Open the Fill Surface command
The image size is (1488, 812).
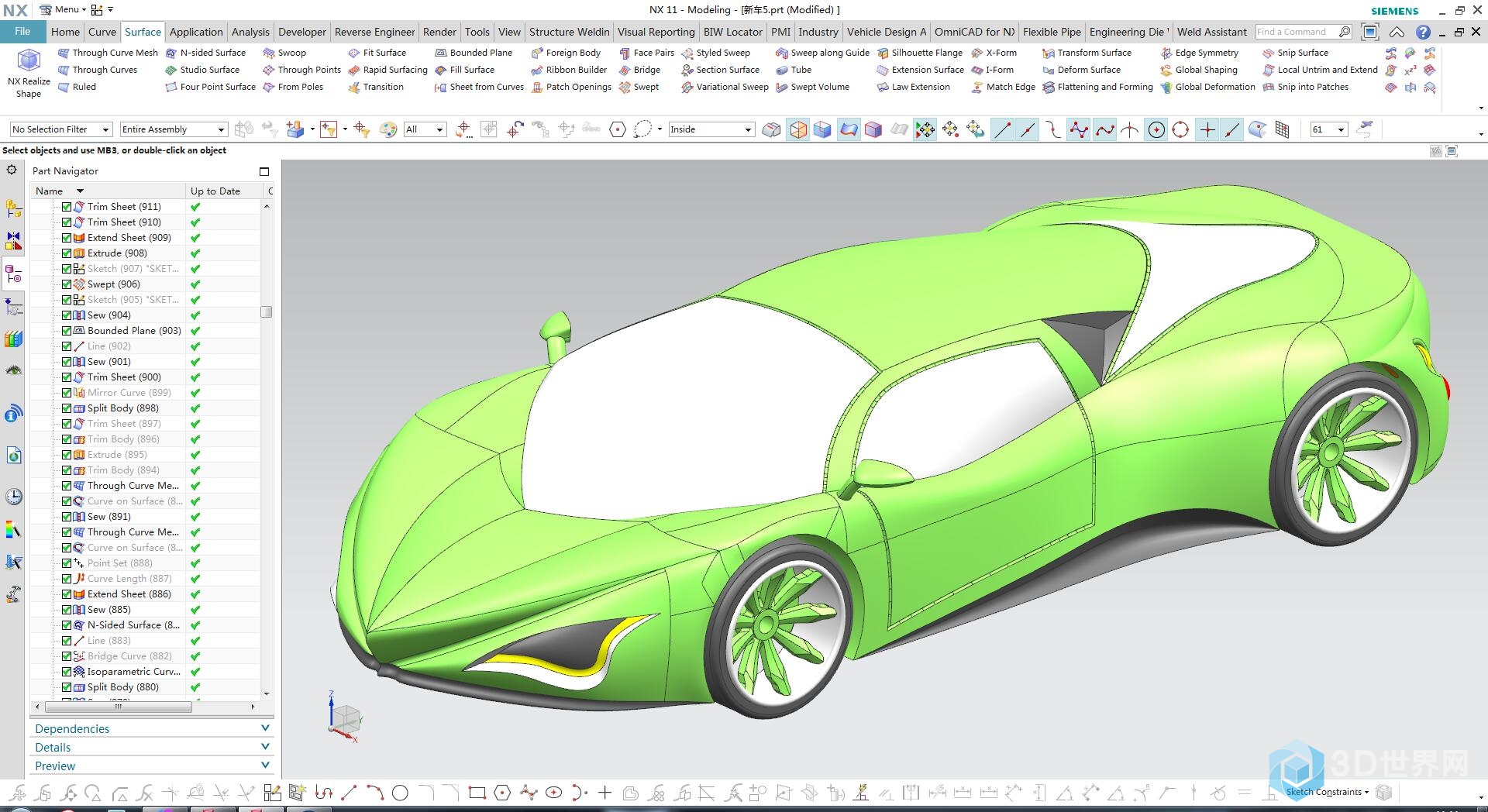point(464,70)
